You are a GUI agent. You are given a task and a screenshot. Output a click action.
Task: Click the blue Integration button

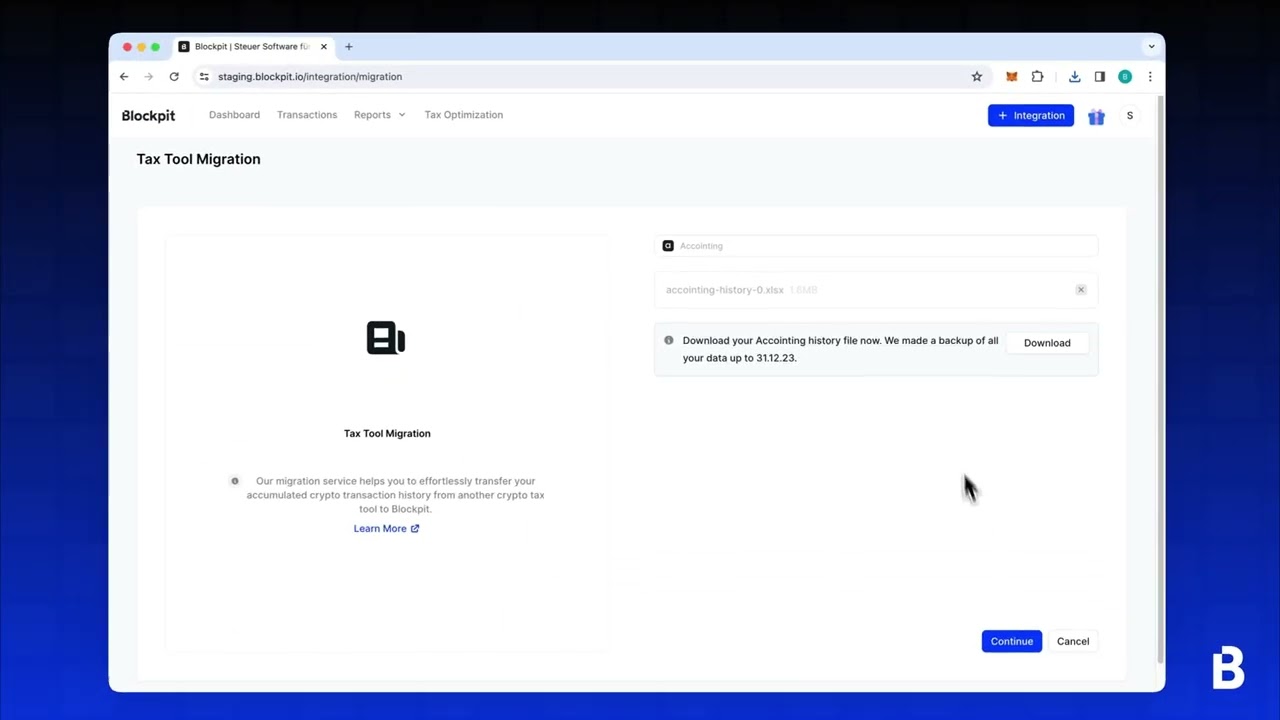point(1031,115)
